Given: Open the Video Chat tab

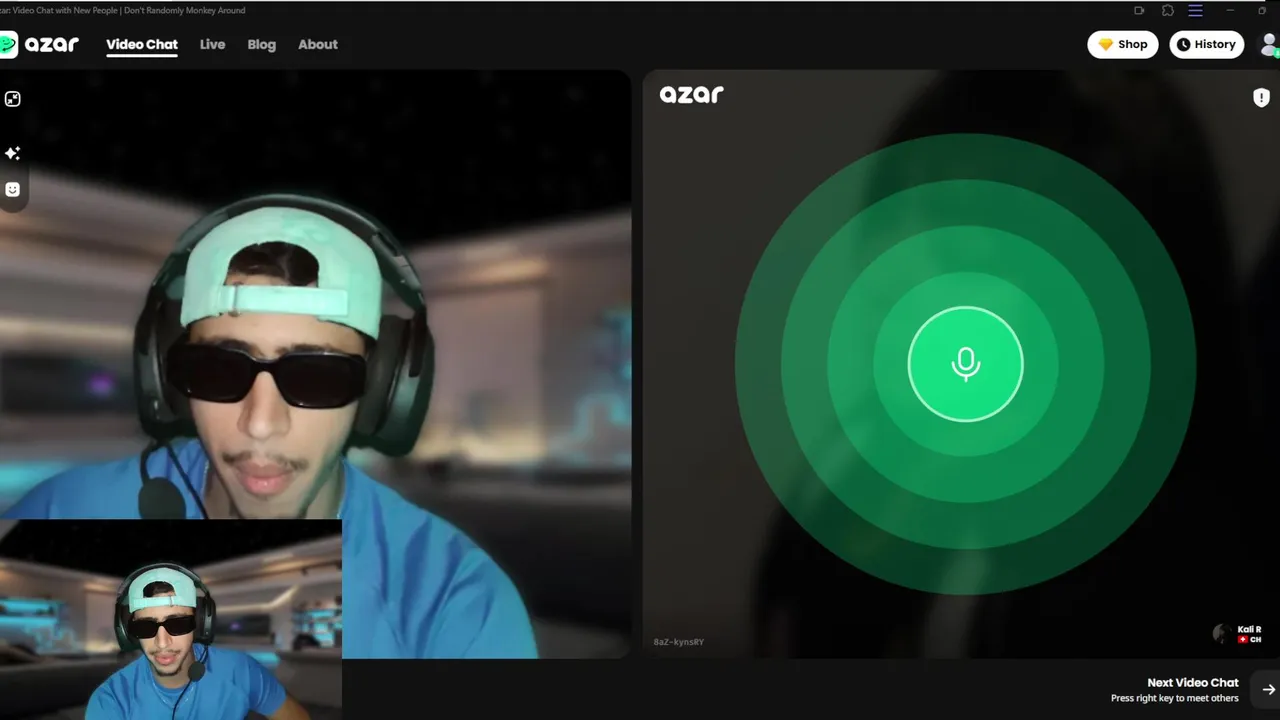Looking at the screenshot, I should [142, 44].
